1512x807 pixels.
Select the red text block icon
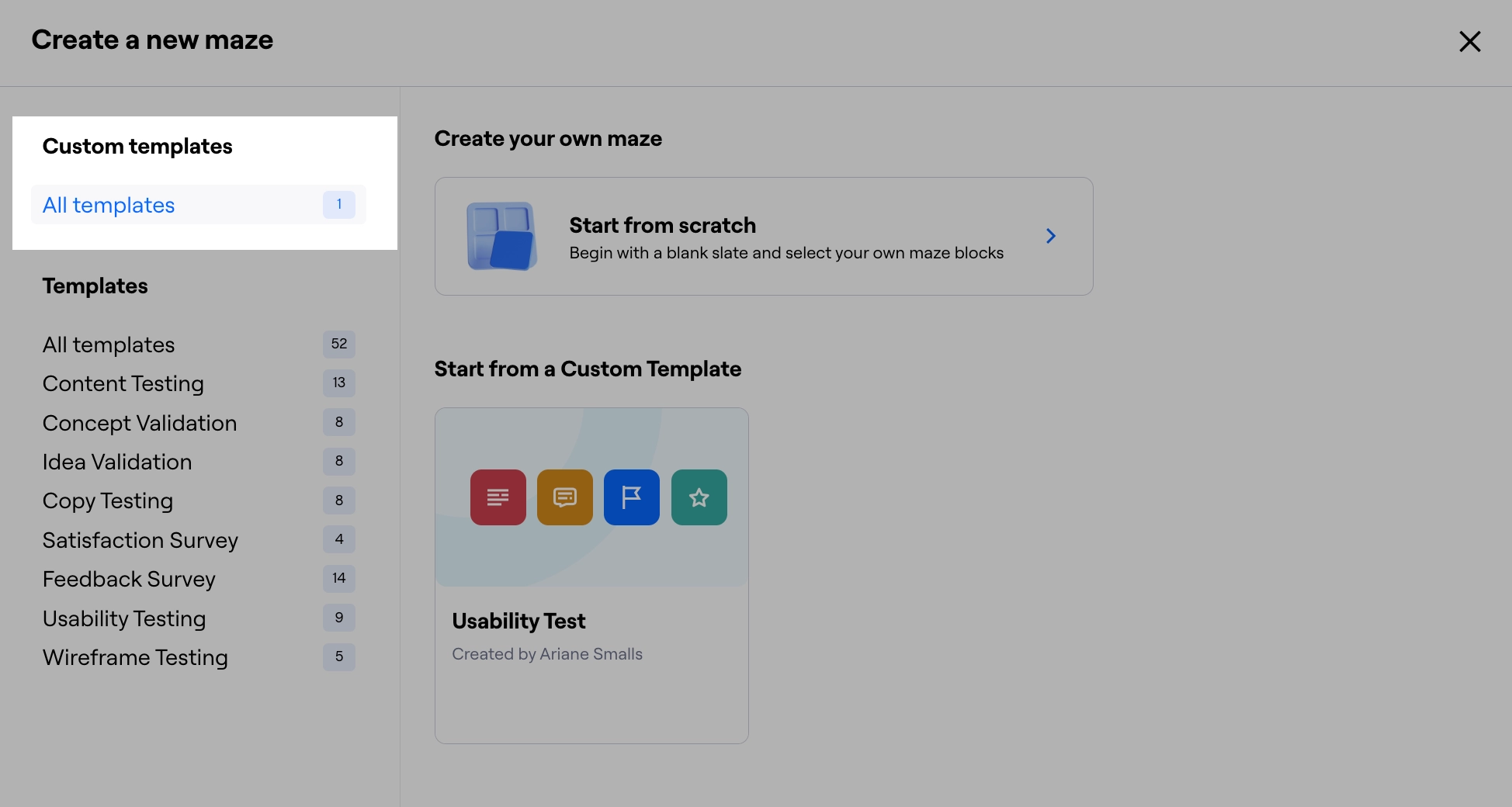498,497
